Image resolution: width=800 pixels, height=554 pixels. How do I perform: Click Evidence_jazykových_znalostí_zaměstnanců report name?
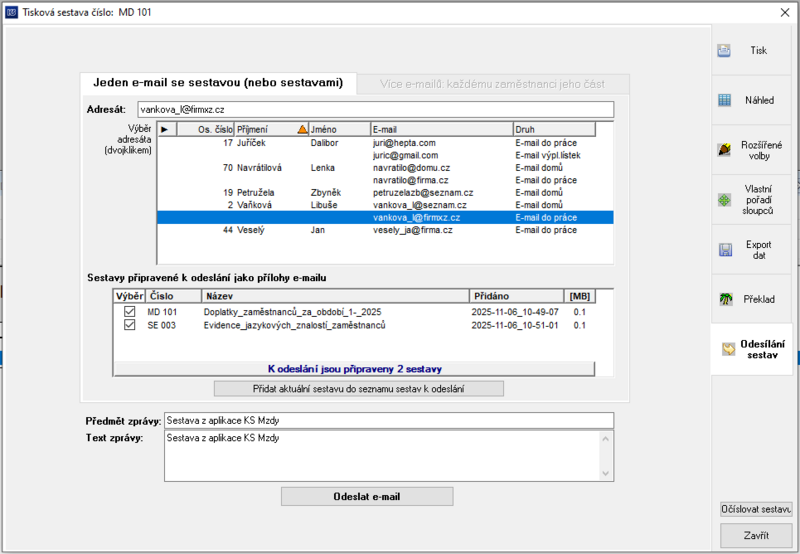tap(294, 325)
